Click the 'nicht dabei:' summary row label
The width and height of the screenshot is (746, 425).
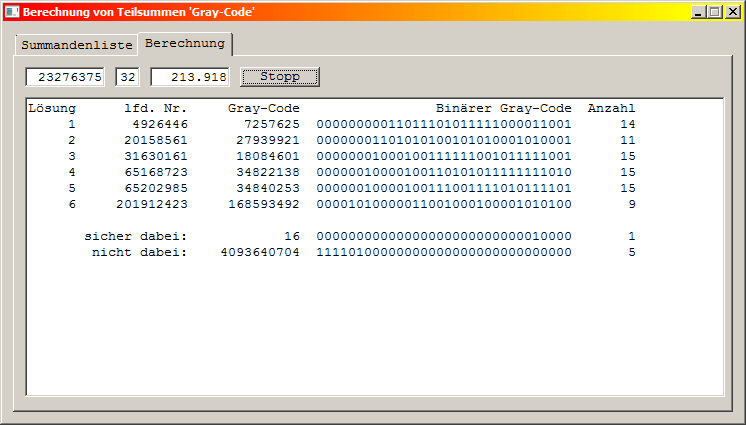pyautogui.click(x=139, y=252)
